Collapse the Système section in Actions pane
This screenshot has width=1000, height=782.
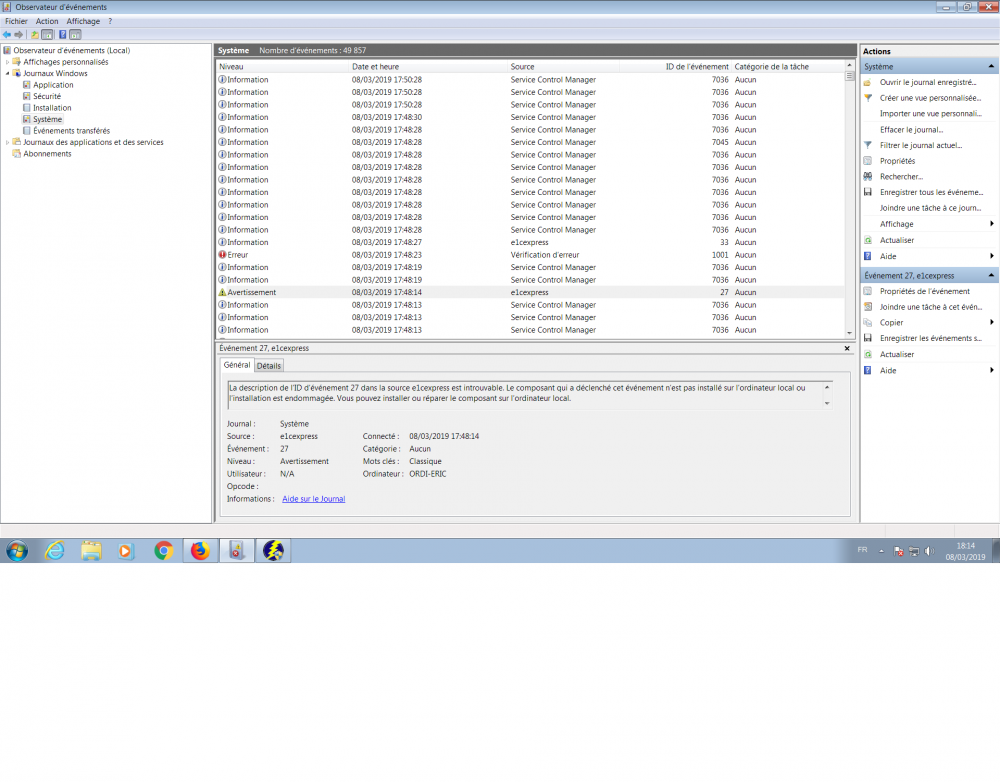[x=991, y=67]
